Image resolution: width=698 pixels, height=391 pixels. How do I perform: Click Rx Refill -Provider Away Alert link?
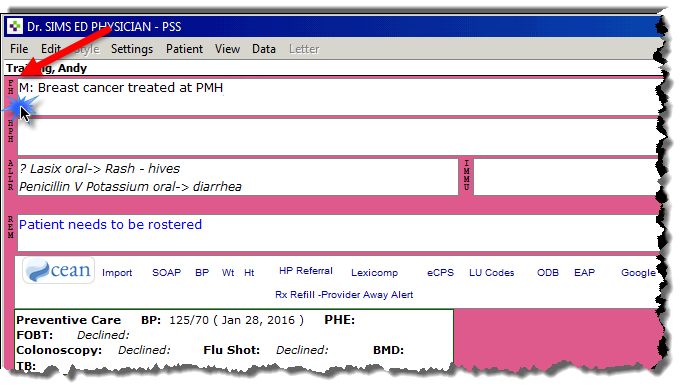[x=344, y=294]
